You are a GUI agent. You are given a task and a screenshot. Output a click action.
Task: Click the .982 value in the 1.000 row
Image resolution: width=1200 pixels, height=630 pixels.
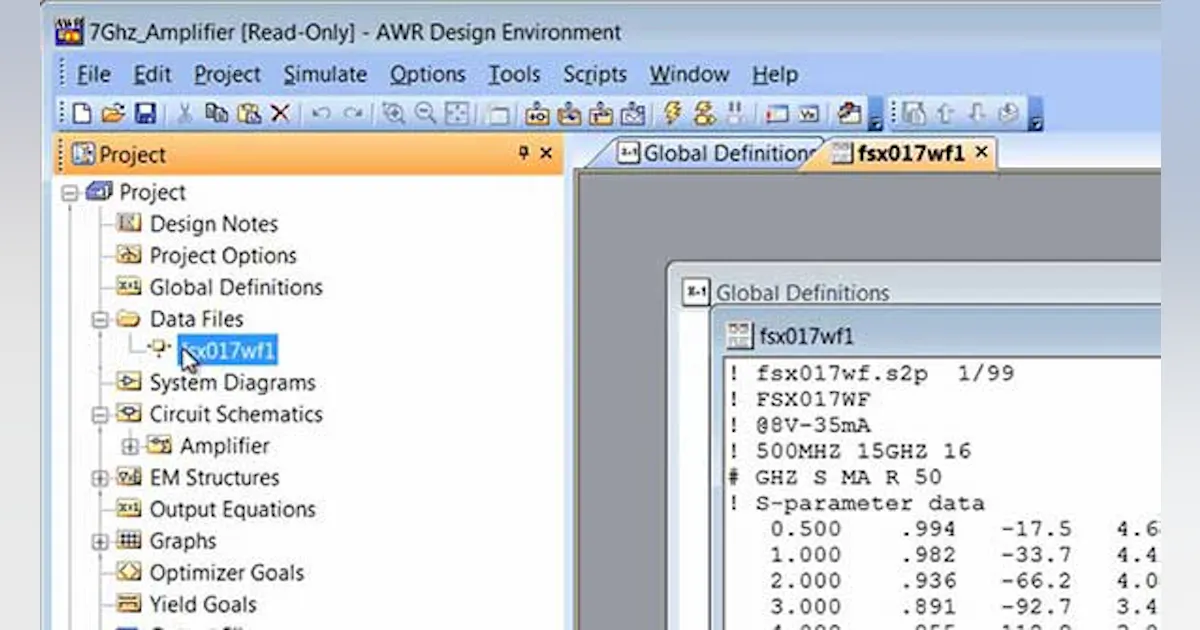[928, 555]
